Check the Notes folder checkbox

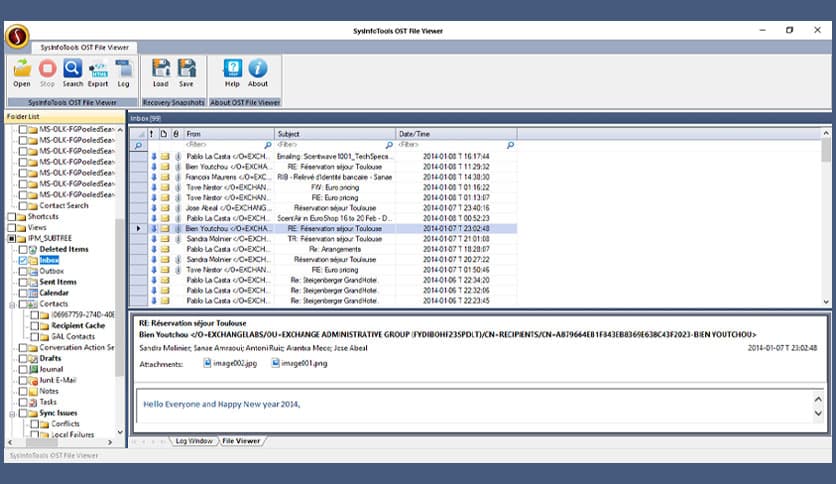click(23, 391)
